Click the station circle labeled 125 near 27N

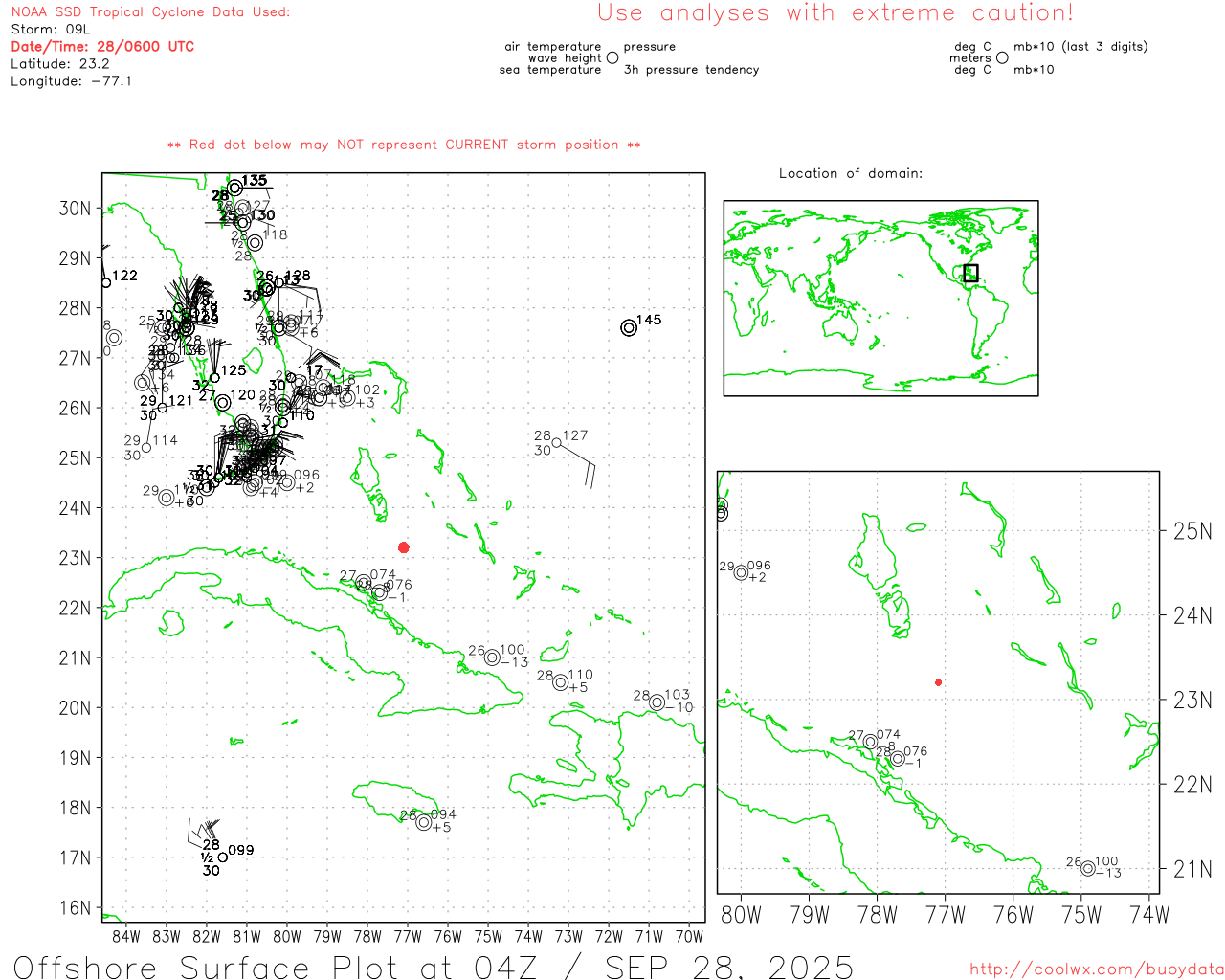(x=214, y=377)
